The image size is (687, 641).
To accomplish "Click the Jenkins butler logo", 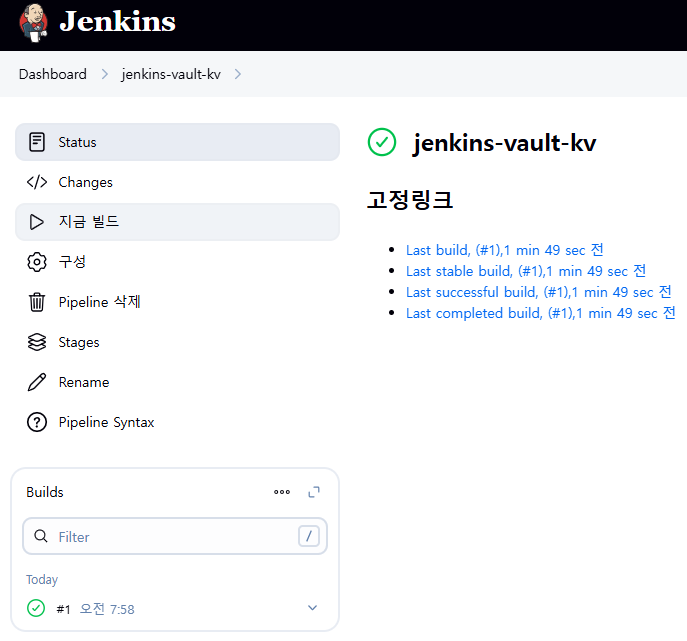I will [x=33, y=23].
